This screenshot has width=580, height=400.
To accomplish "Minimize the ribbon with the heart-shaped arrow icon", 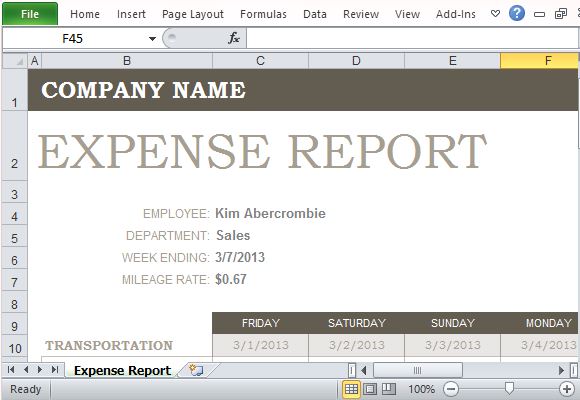I will click(495, 14).
